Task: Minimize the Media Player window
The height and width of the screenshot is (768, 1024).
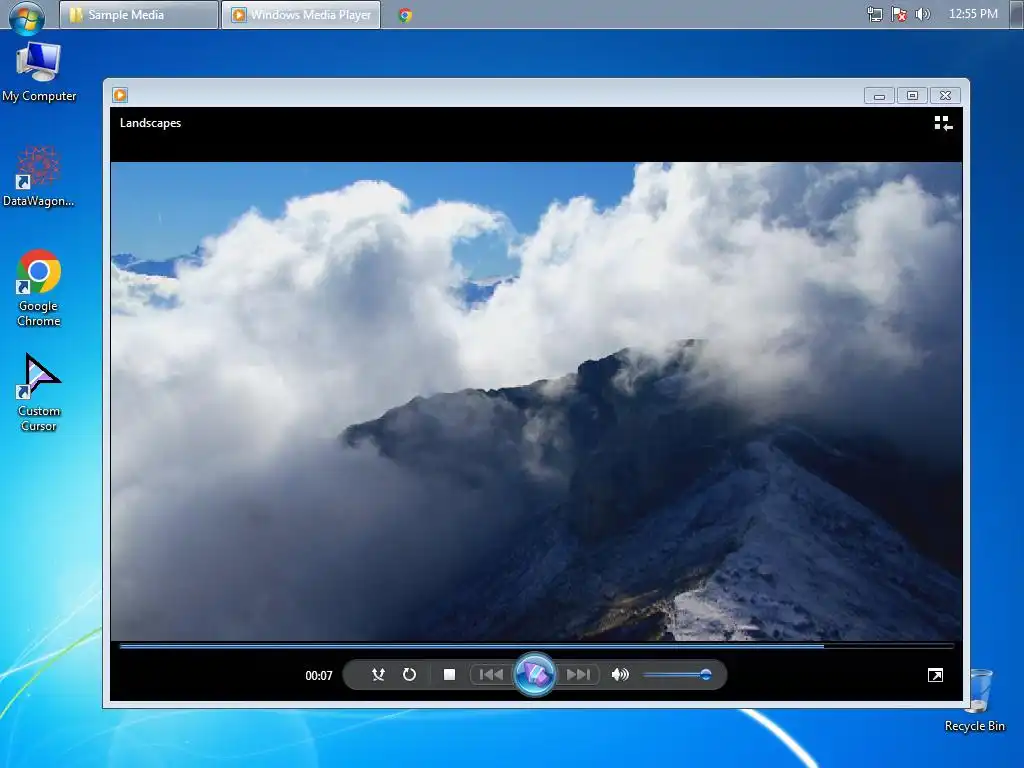Action: click(x=879, y=96)
